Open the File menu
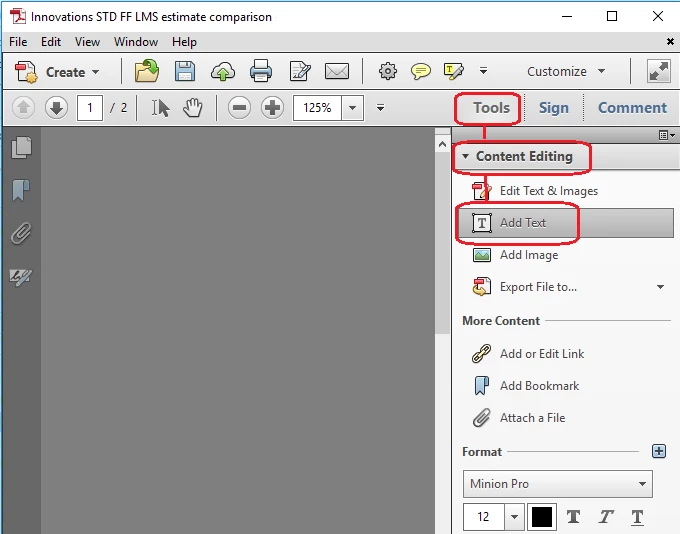 tap(18, 42)
